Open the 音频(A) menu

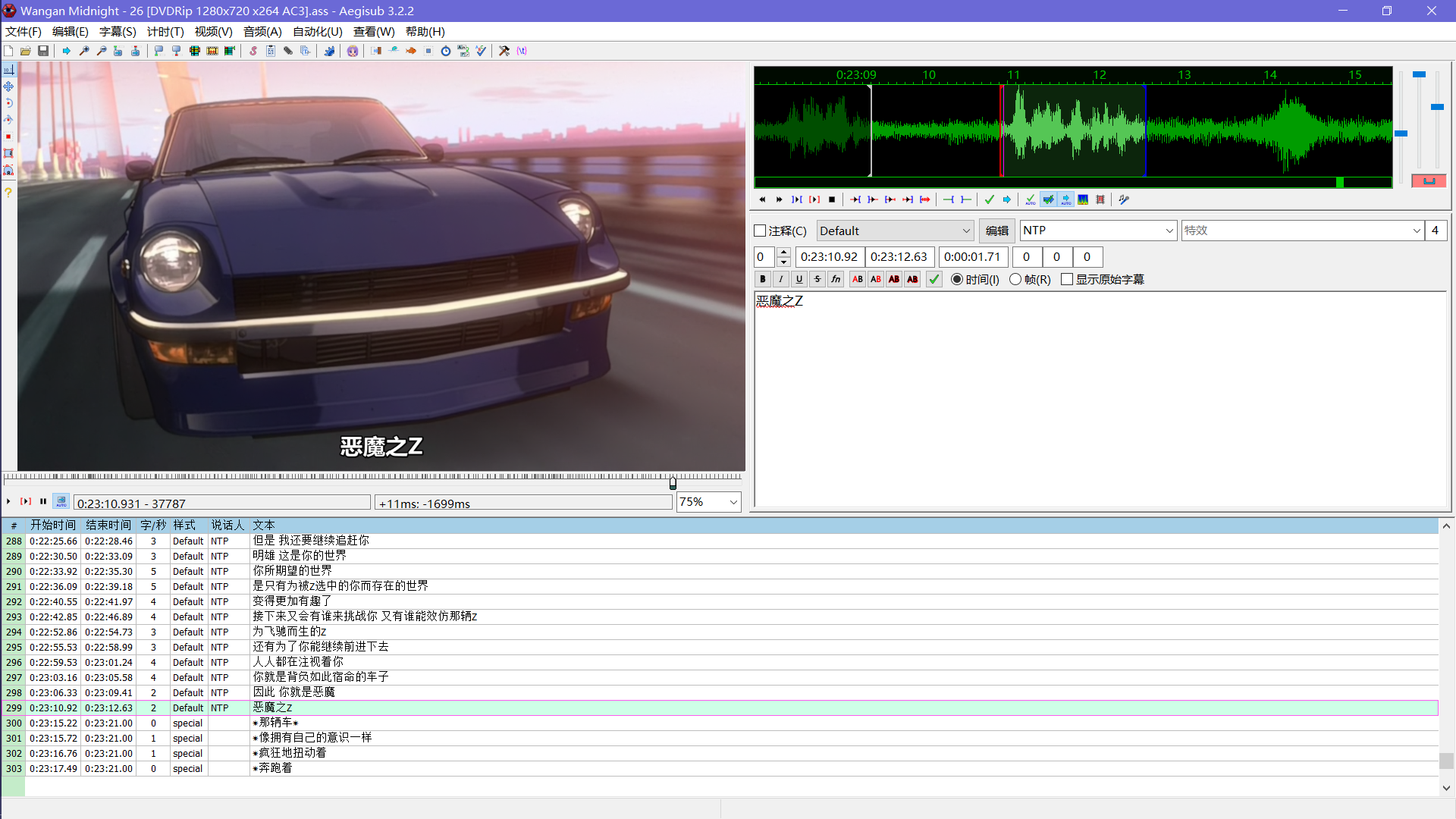(262, 31)
